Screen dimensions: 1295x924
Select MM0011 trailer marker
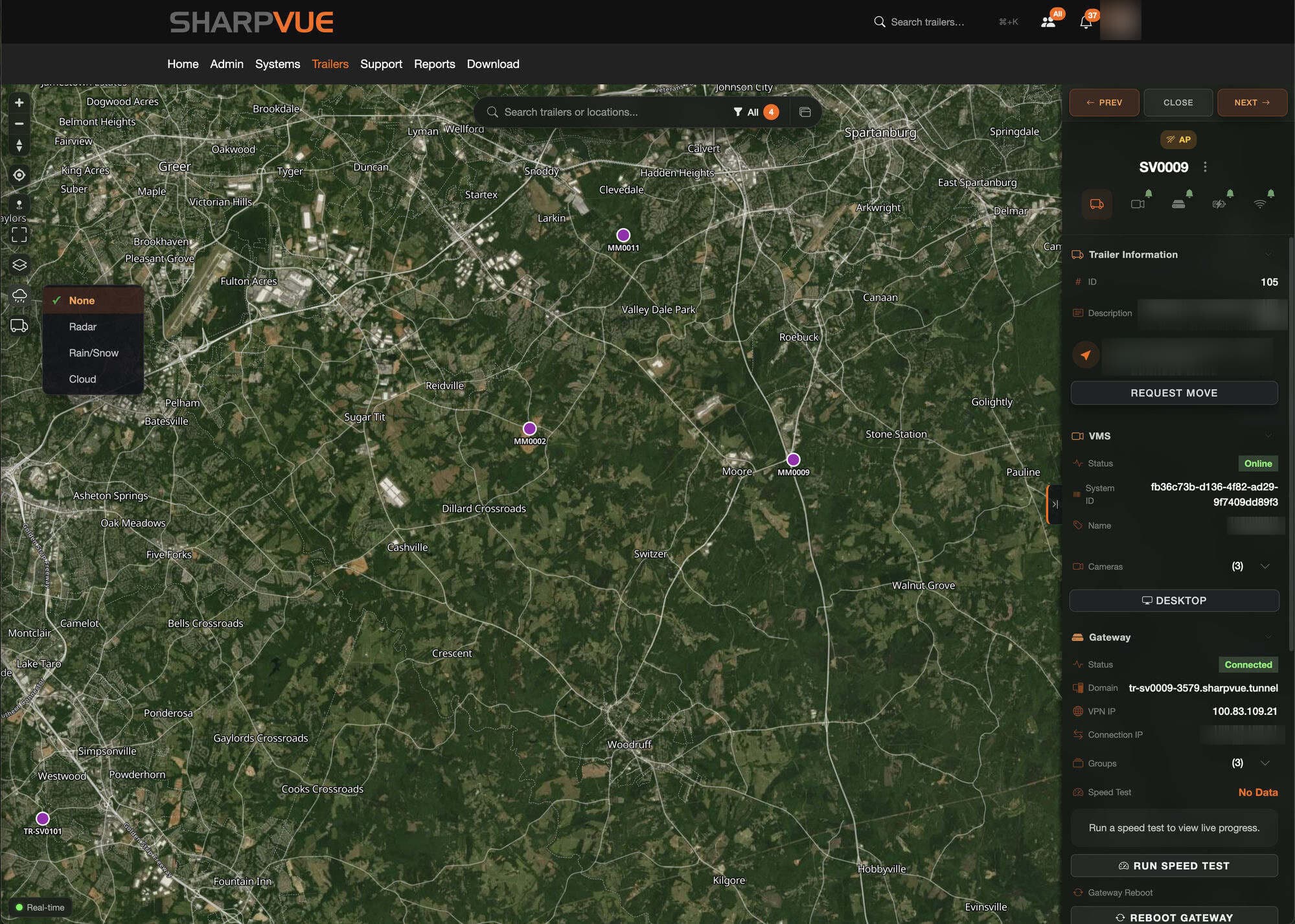(623, 235)
